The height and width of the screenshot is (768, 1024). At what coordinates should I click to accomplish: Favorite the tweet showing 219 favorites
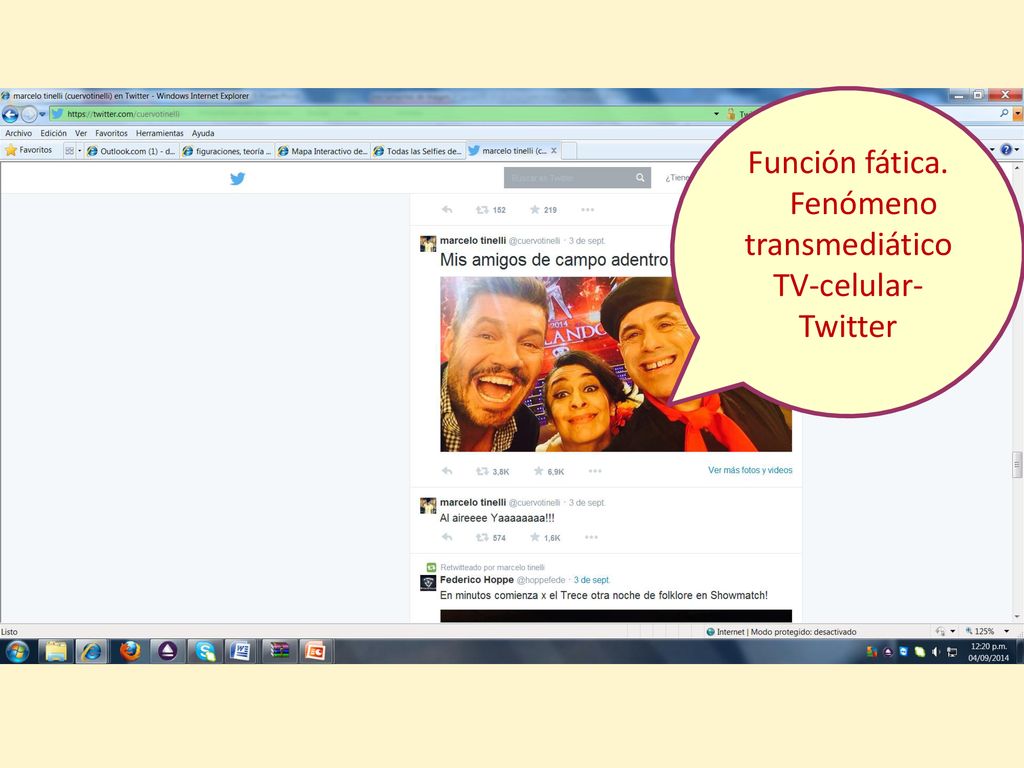point(535,210)
